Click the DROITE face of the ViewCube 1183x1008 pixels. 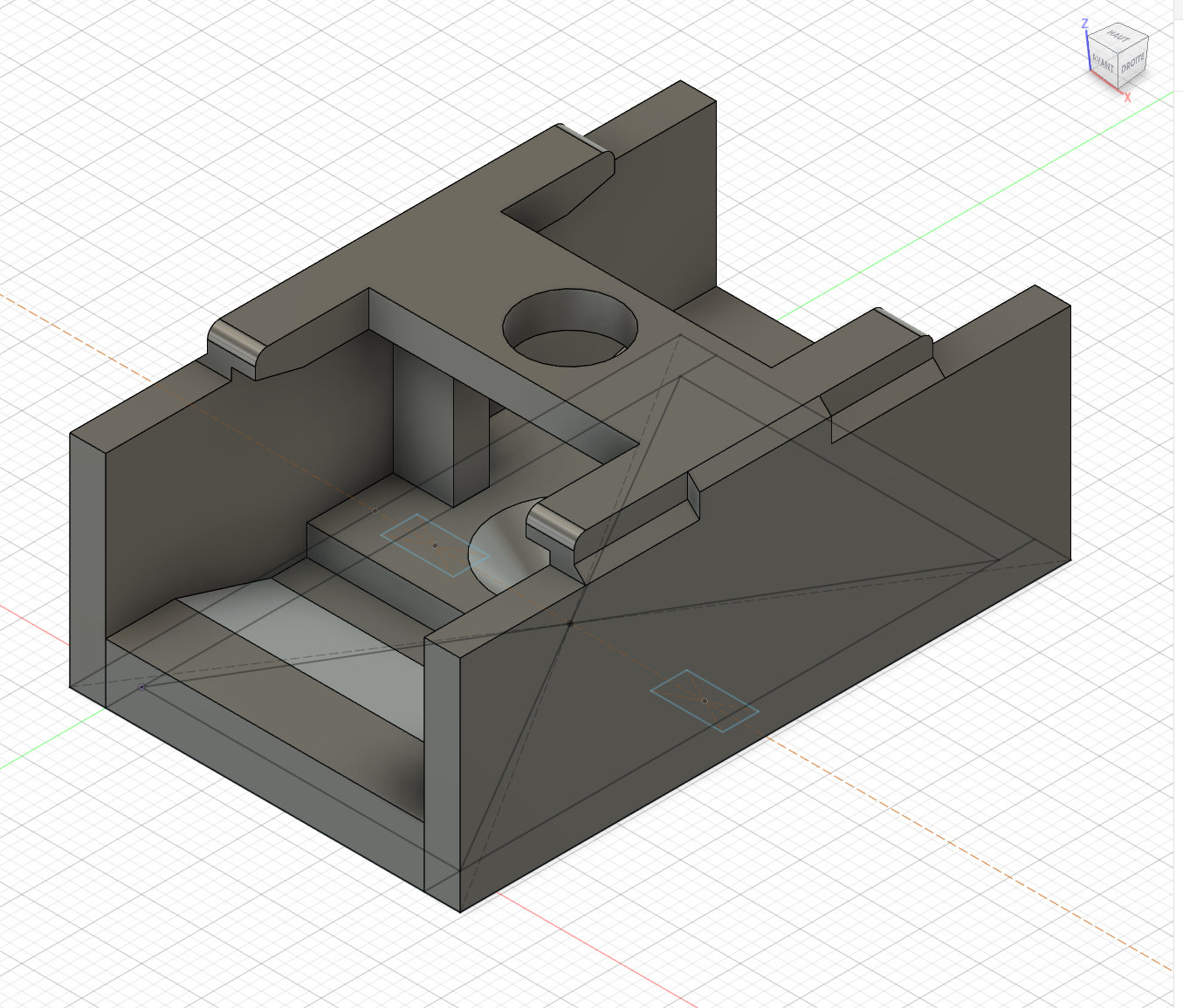click(1133, 64)
